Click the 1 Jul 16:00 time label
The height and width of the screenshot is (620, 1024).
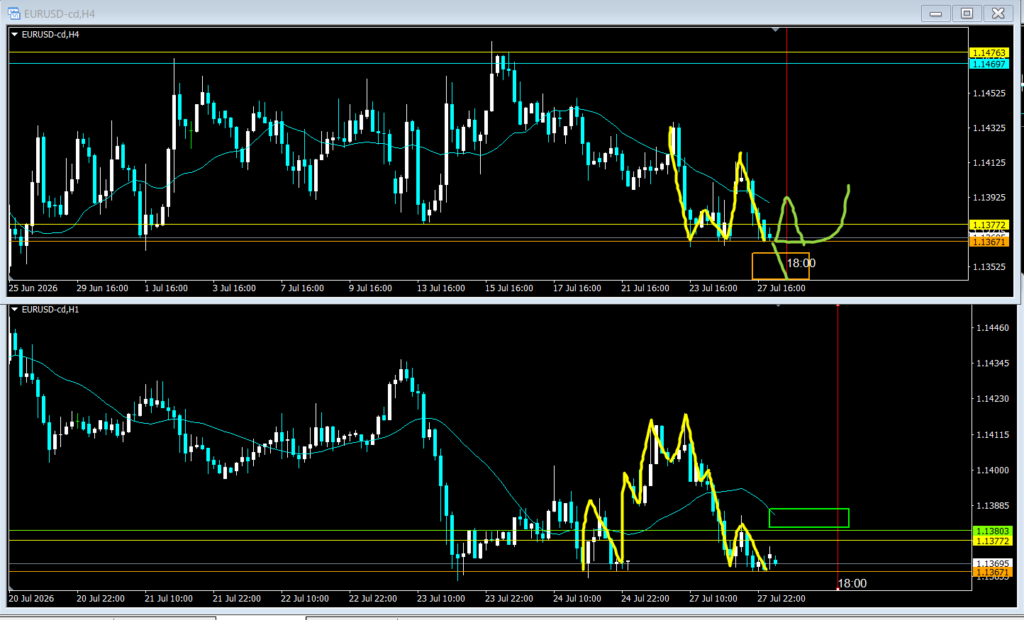click(x=166, y=288)
